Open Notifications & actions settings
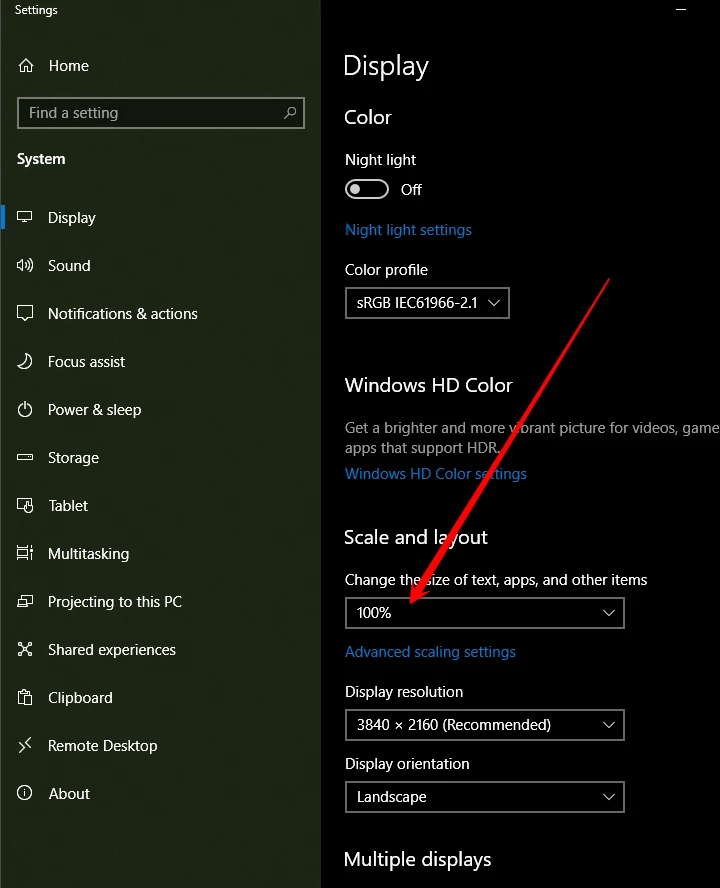720x888 pixels. [x=122, y=314]
